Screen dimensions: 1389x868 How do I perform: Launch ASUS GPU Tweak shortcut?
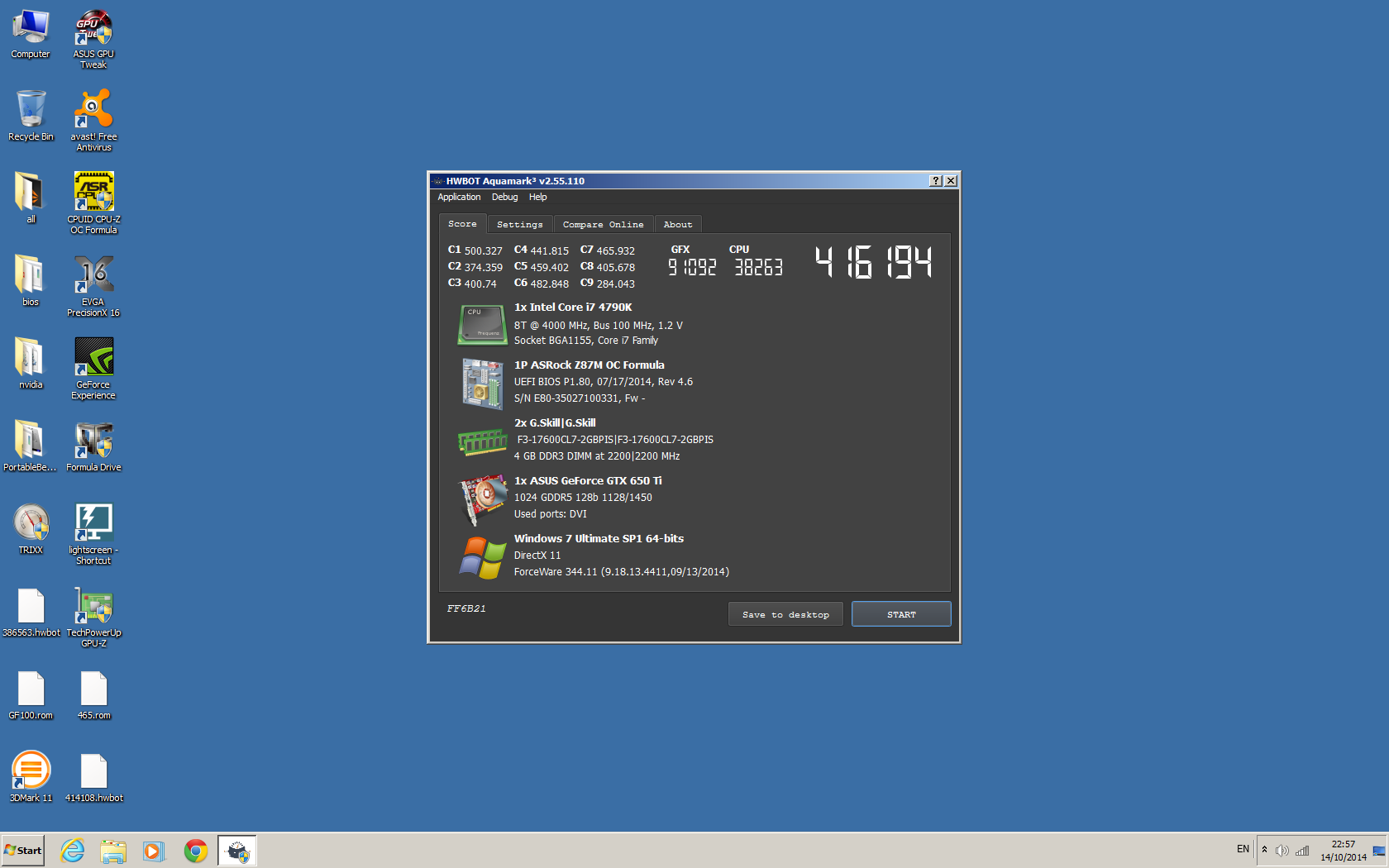point(93,40)
